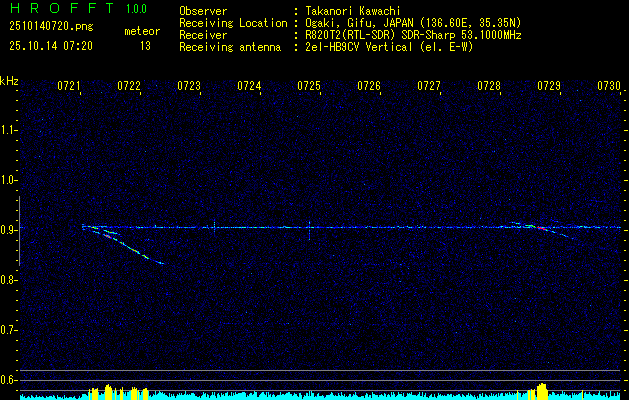This screenshot has width=629, height=400.
Task: Click receiver text R820T2(RTL-SDR) SDR-Sharp 53.1000MHz
Action: click(413, 35)
